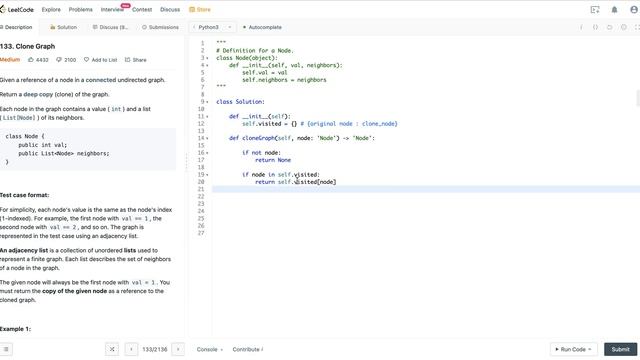
Task: Open the Problems menu
Action: [x=80, y=9]
